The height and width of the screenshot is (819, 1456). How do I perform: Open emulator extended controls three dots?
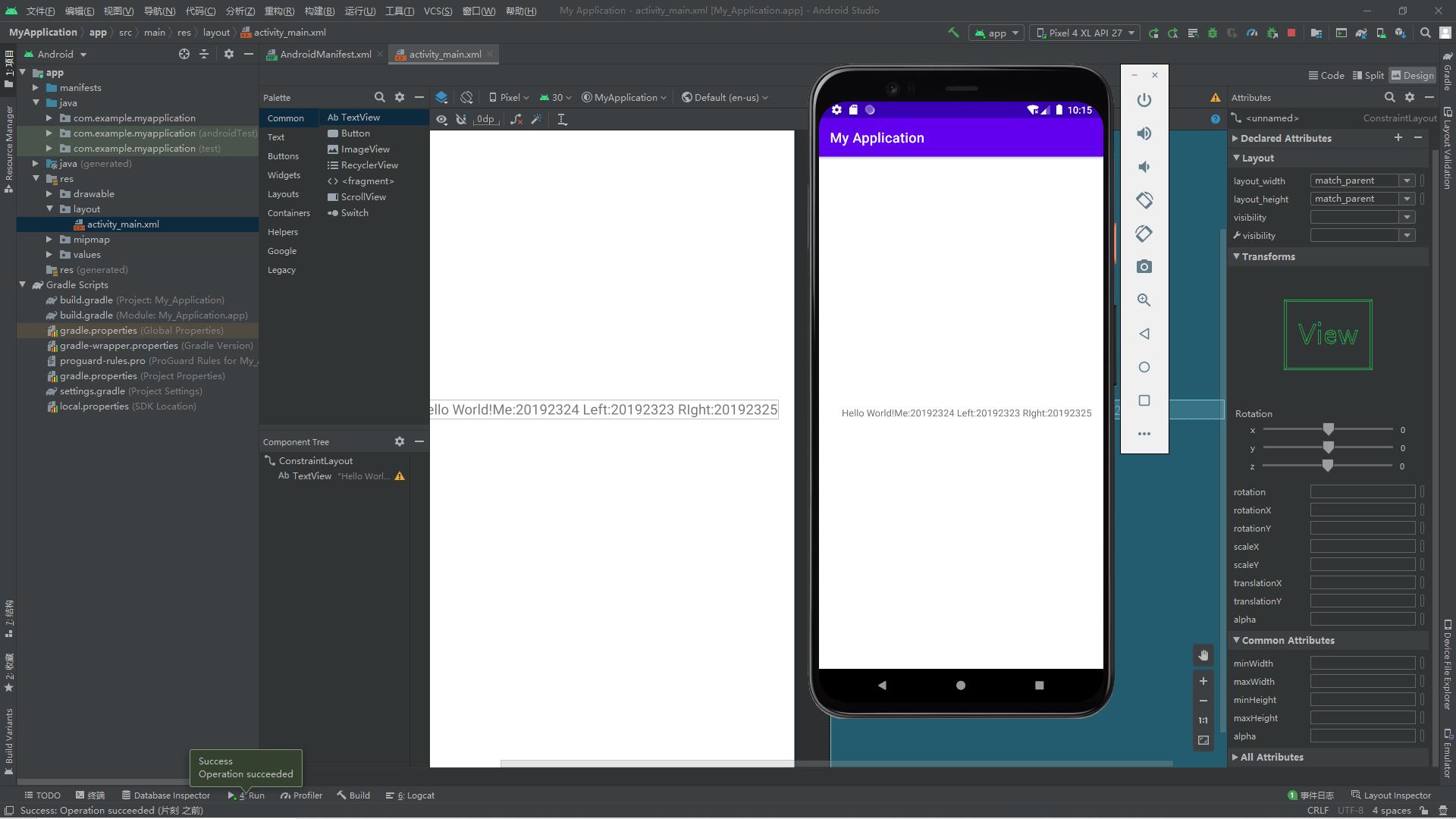pyautogui.click(x=1144, y=434)
